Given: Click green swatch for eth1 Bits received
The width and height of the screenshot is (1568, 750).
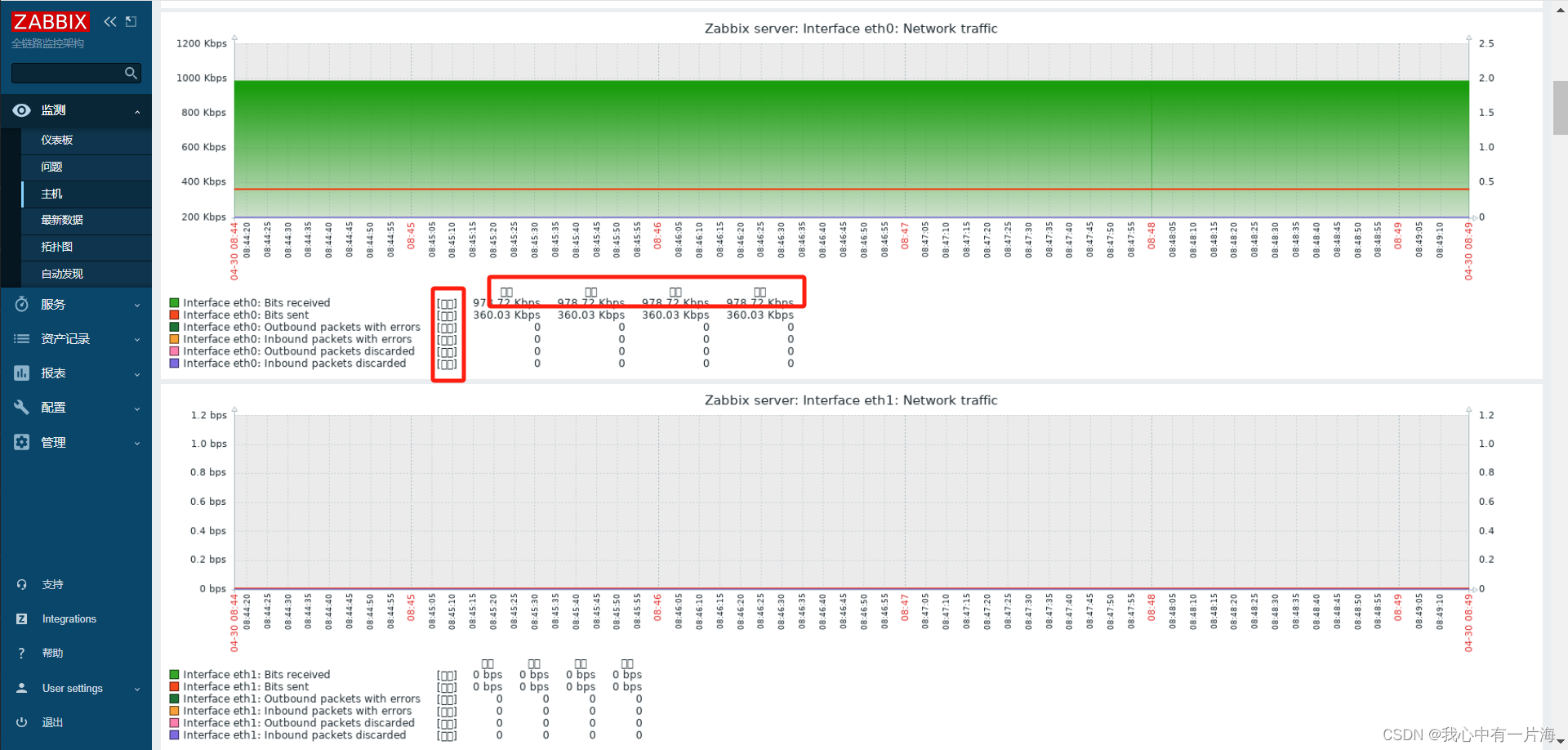Looking at the screenshot, I should click(174, 675).
